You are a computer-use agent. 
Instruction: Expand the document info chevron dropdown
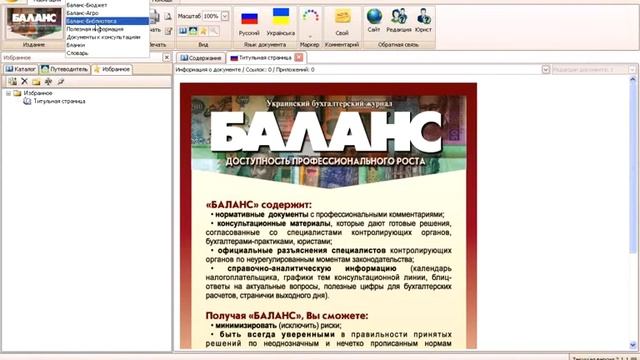pyautogui.click(x=546, y=69)
